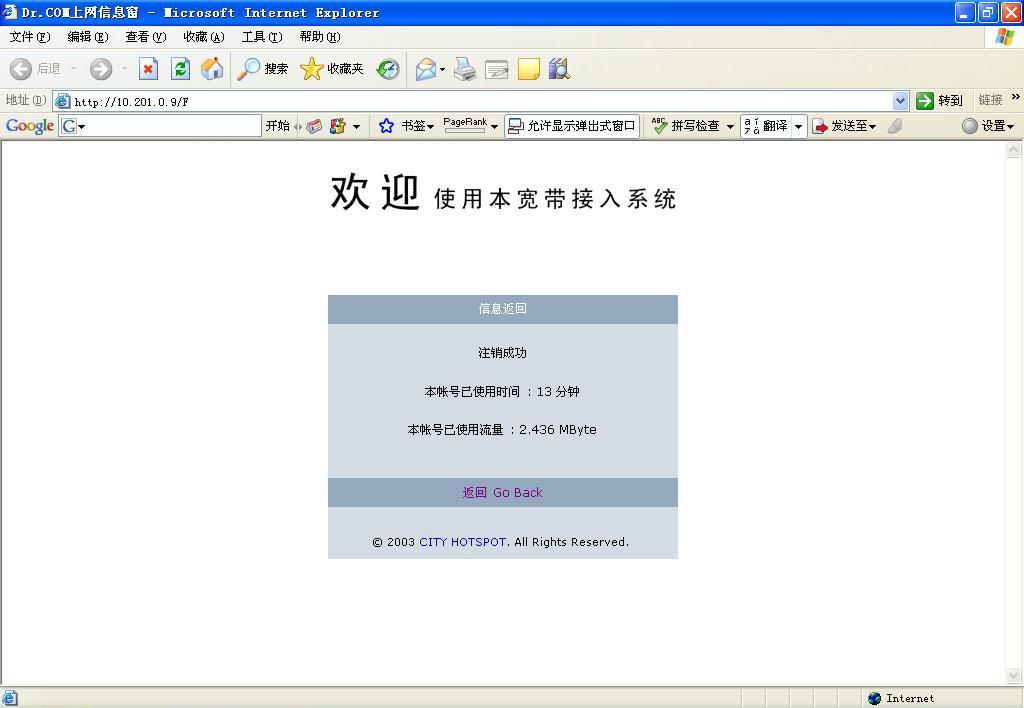The height and width of the screenshot is (708, 1024).
Task: Go to the Home page icon
Action: click(x=212, y=69)
